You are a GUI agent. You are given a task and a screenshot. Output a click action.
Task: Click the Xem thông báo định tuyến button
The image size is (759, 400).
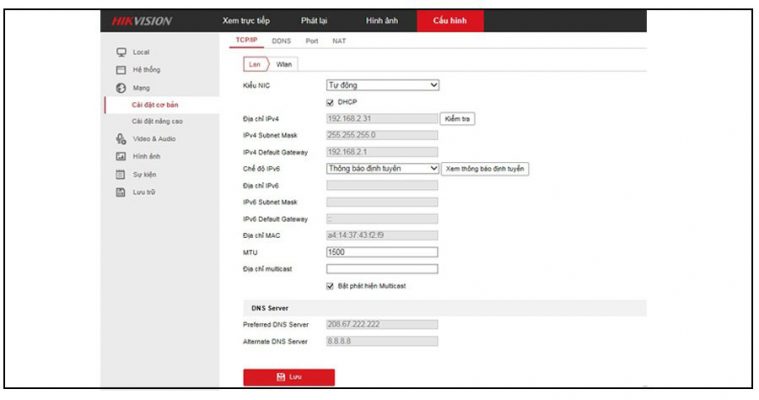click(x=485, y=169)
